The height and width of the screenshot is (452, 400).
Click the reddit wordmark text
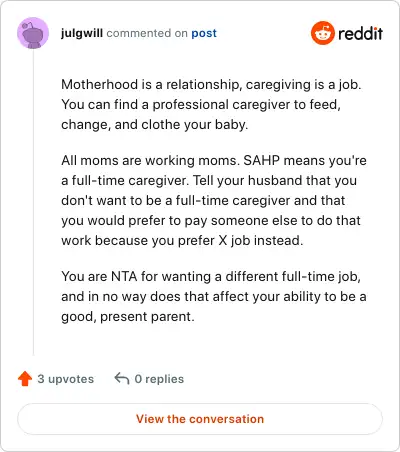(x=360, y=33)
